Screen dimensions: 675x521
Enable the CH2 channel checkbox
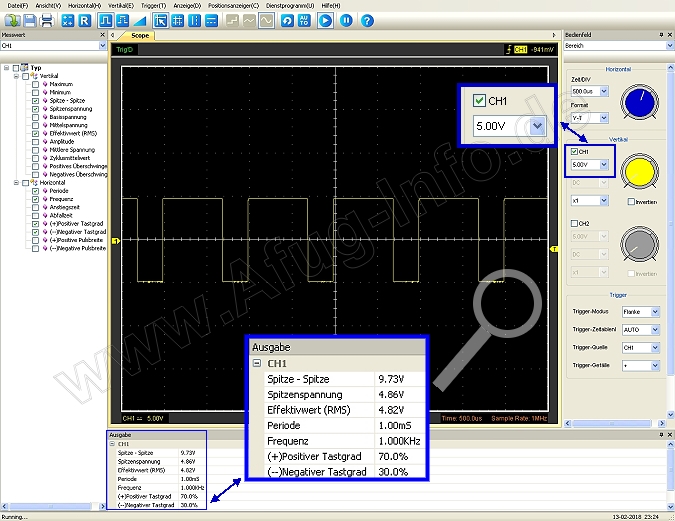click(x=574, y=223)
